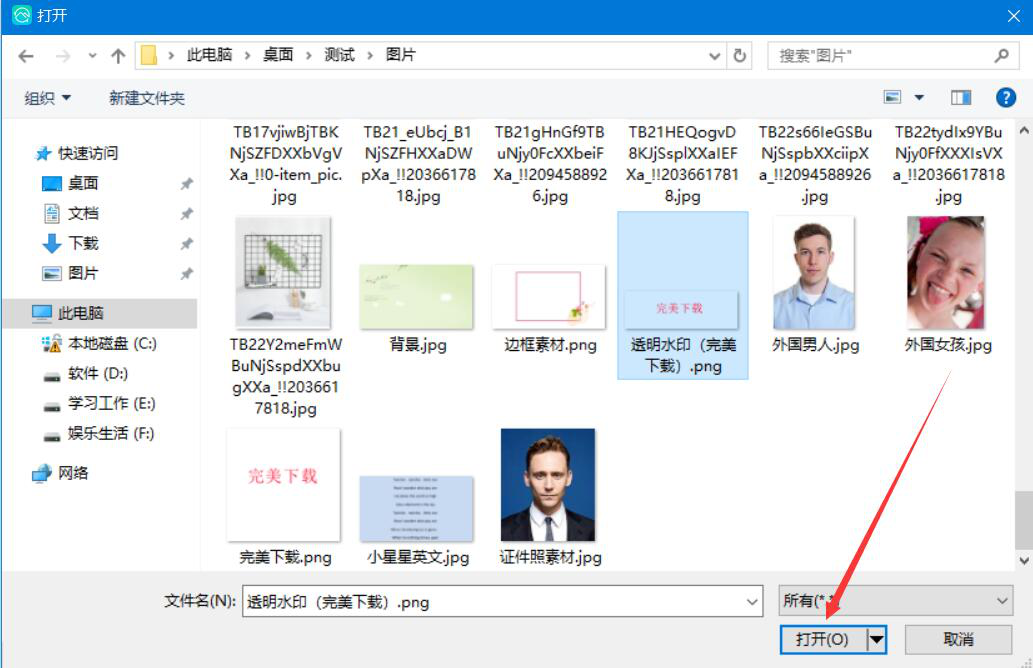Viewport: 1033px width, 668px height.
Task: Click the 文件名 text field
Action: tap(503, 601)
